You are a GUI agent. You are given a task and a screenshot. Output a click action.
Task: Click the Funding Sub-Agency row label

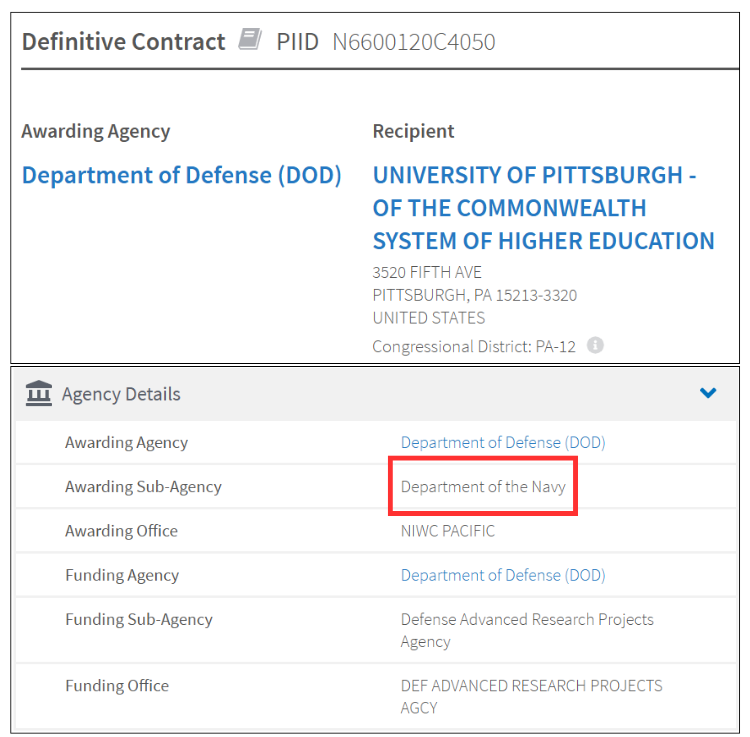[x=139, y=619]
